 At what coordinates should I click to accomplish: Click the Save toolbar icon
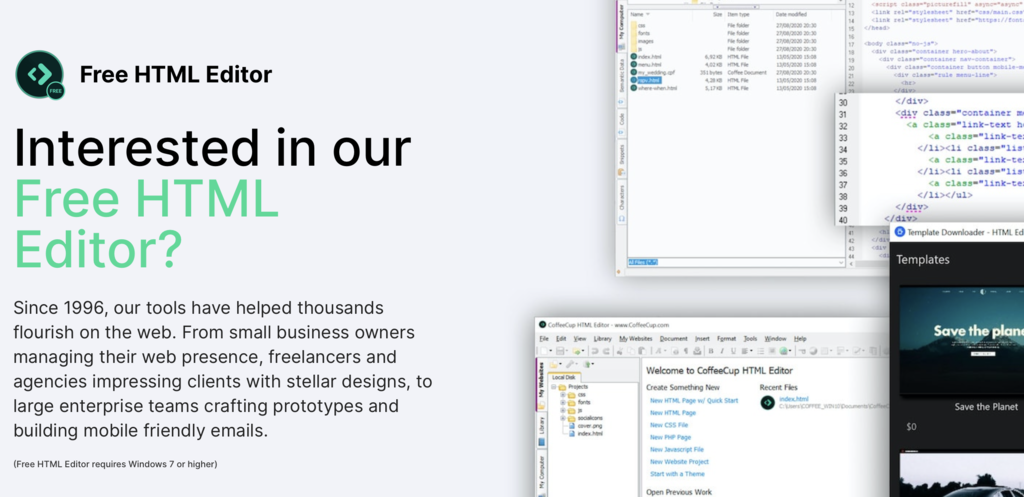[560, 351]
